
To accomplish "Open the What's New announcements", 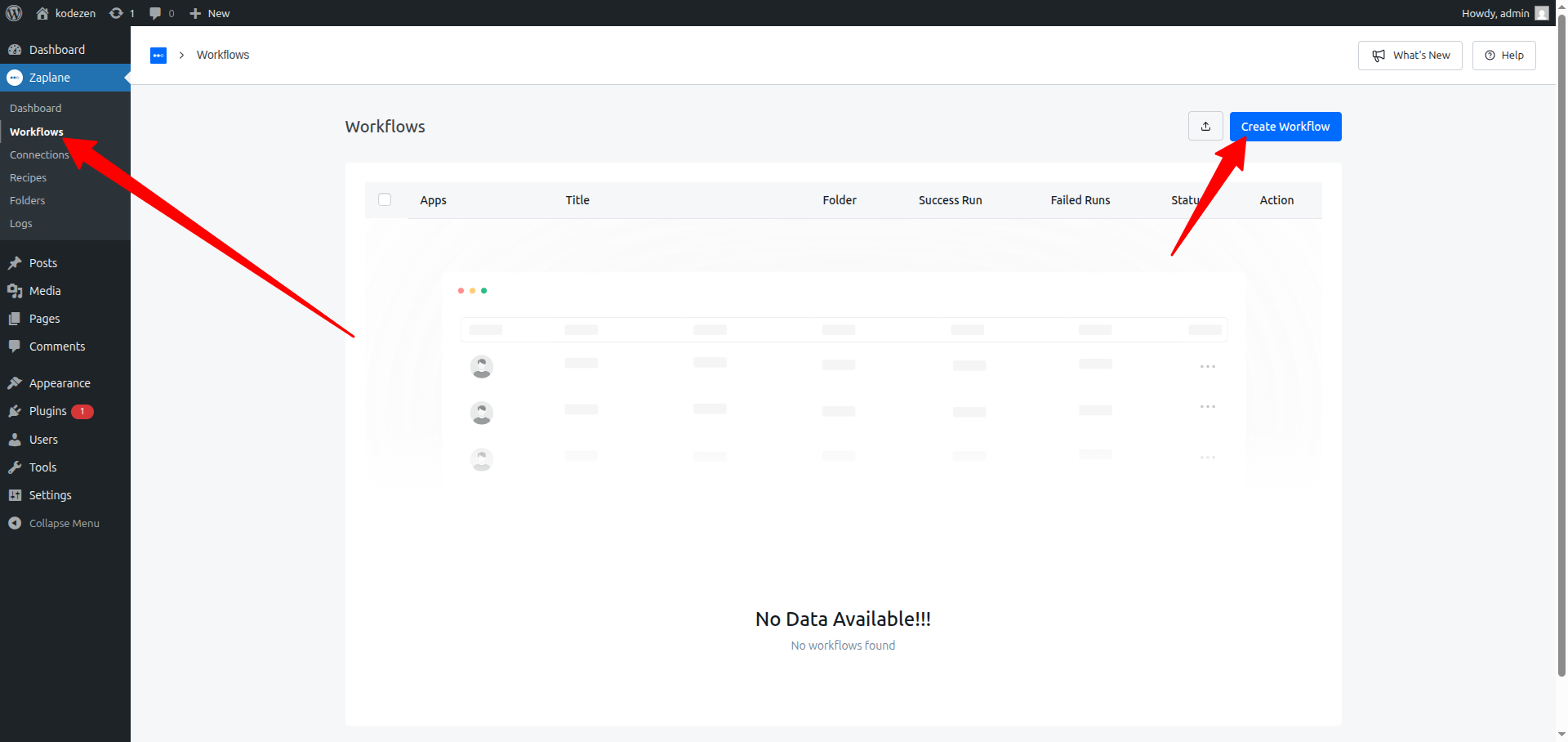I will [x=1410, y=56].
